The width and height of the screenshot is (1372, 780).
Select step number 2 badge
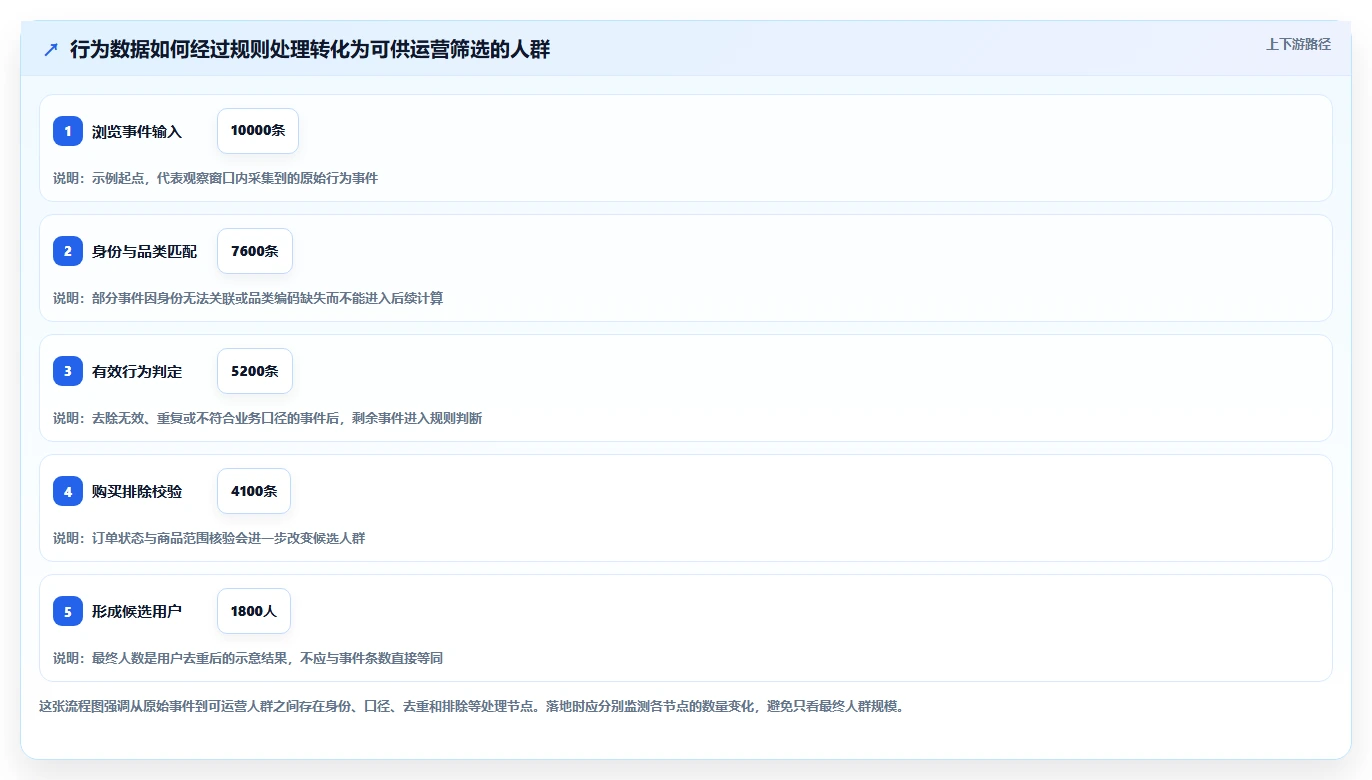coord(68,251)
